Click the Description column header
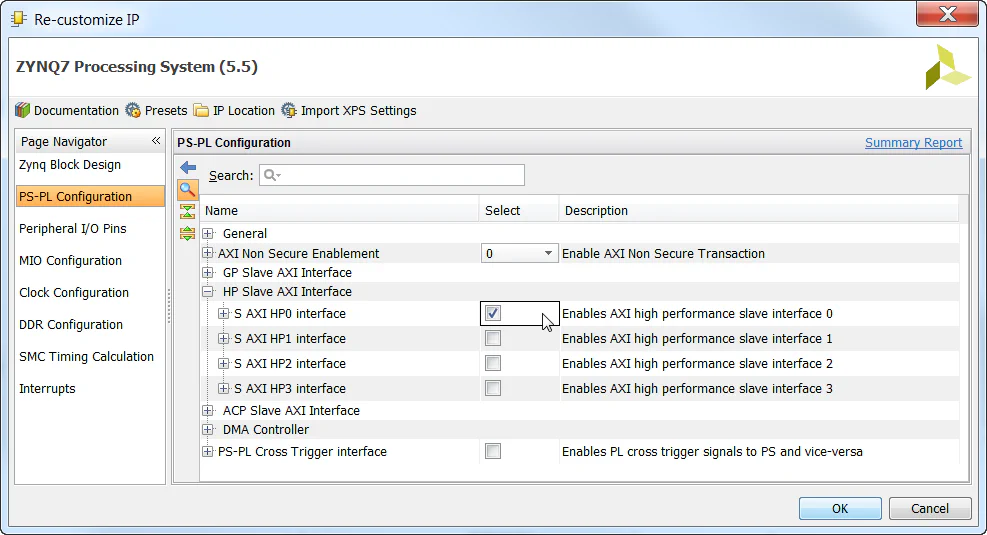 (759, 211)
